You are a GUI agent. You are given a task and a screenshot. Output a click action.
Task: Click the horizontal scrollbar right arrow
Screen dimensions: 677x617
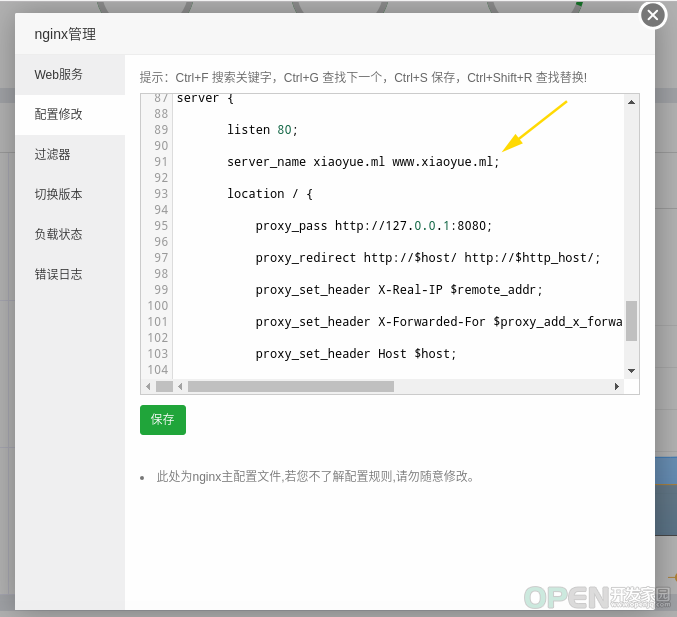click(x=617, y=386)
